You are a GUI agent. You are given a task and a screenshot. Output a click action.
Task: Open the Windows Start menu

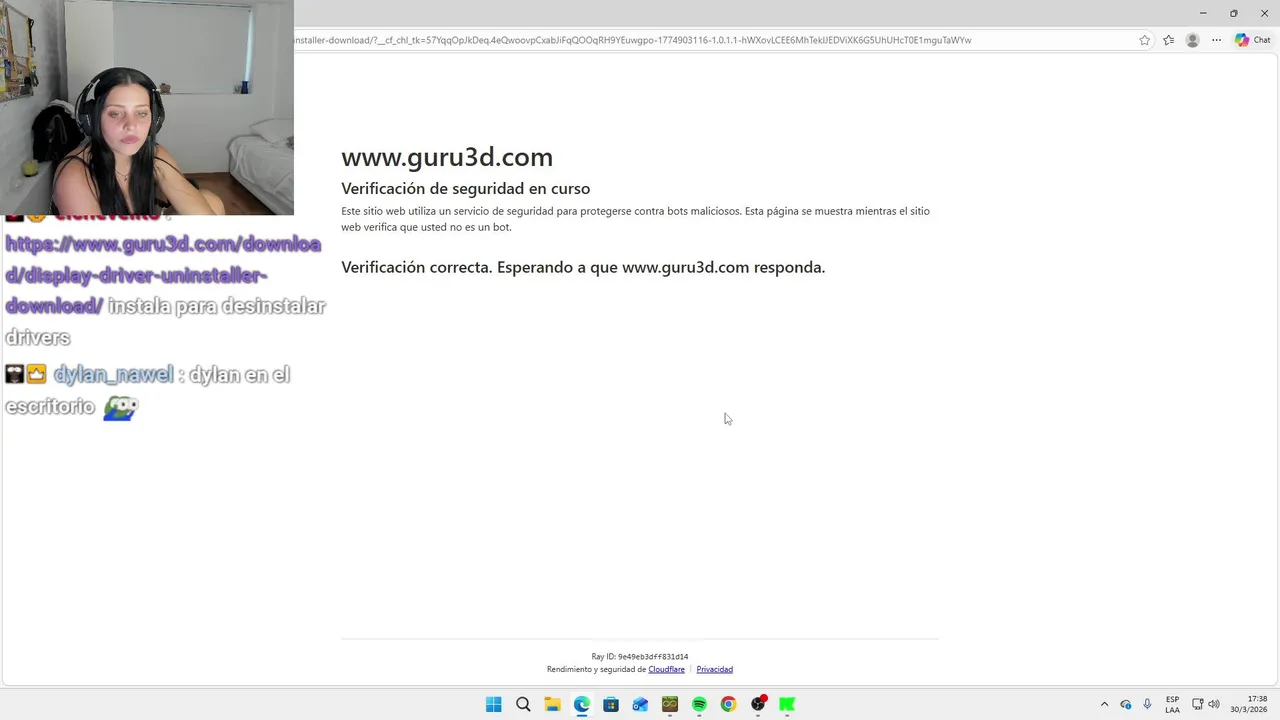[x=493, y=704]
